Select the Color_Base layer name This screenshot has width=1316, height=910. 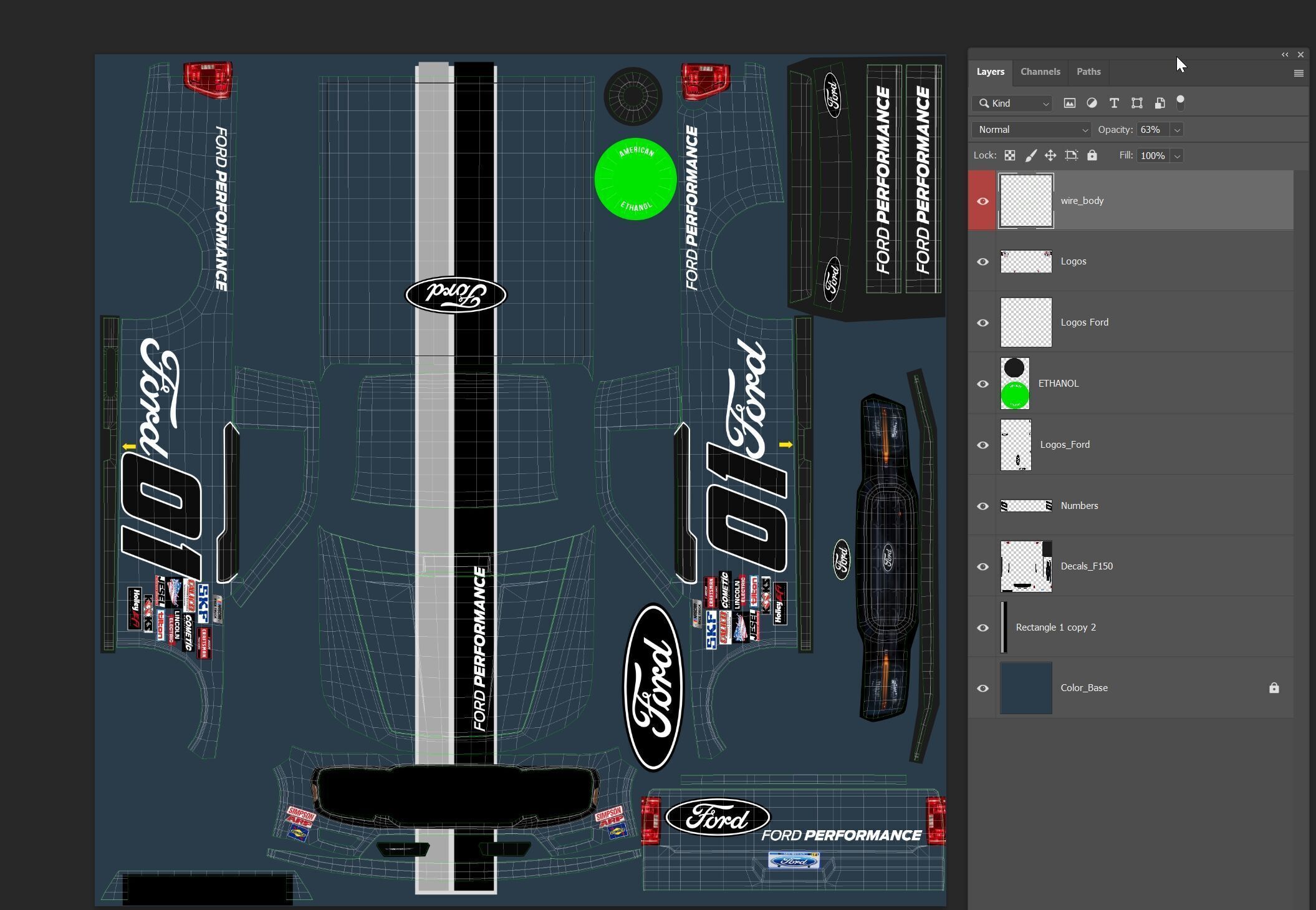click(1084, 688)
